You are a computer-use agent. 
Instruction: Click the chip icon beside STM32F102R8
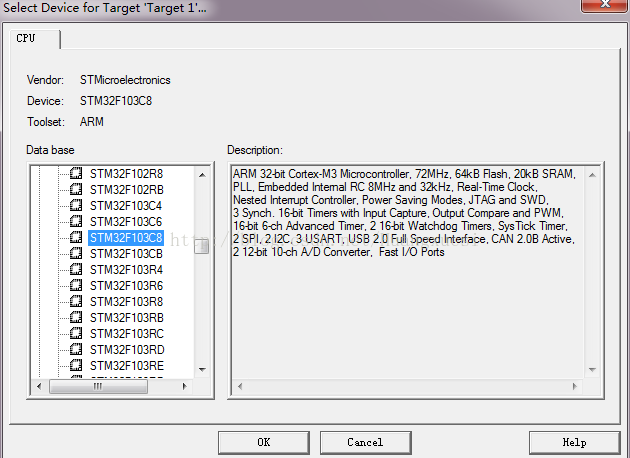[x=76, y=173]
